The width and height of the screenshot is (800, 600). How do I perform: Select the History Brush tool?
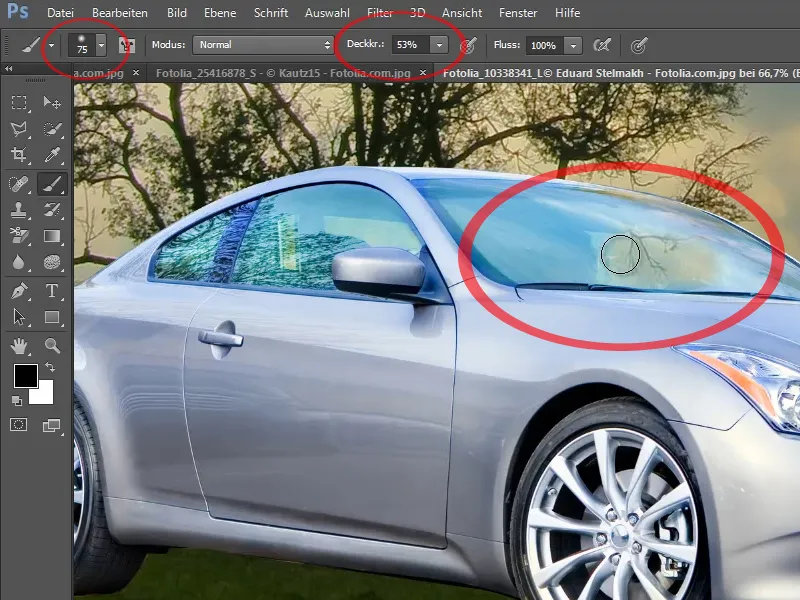pyautogui.click(x=52, y=210)
